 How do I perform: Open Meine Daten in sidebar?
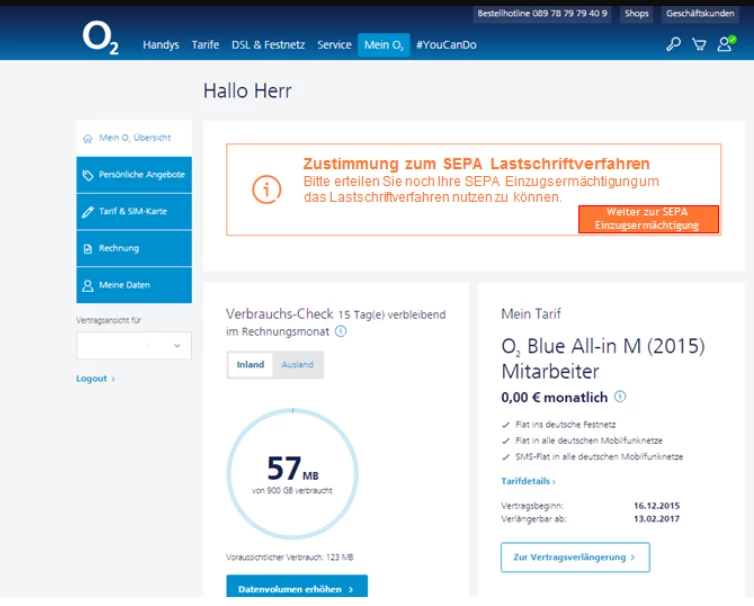(x=134, y=285)
